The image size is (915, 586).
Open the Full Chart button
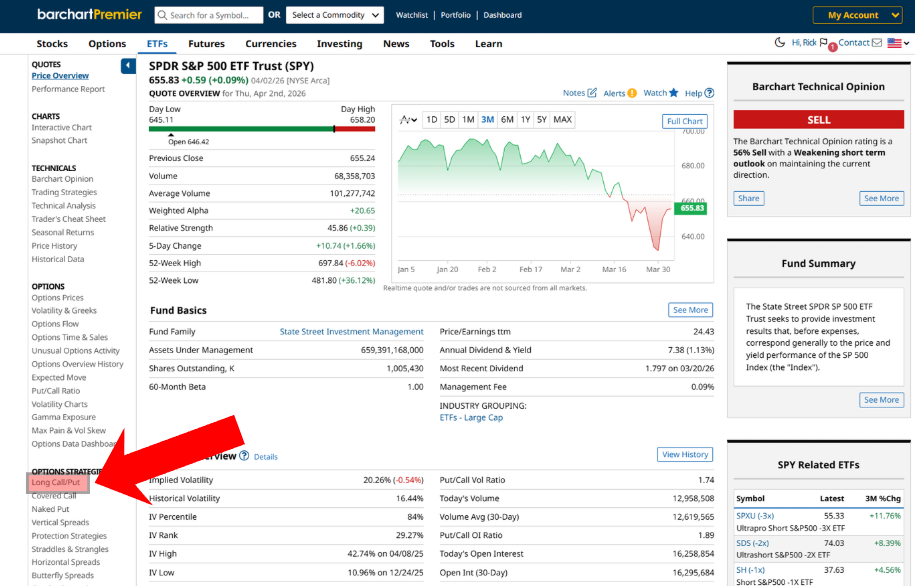click(x=684, y=121)
